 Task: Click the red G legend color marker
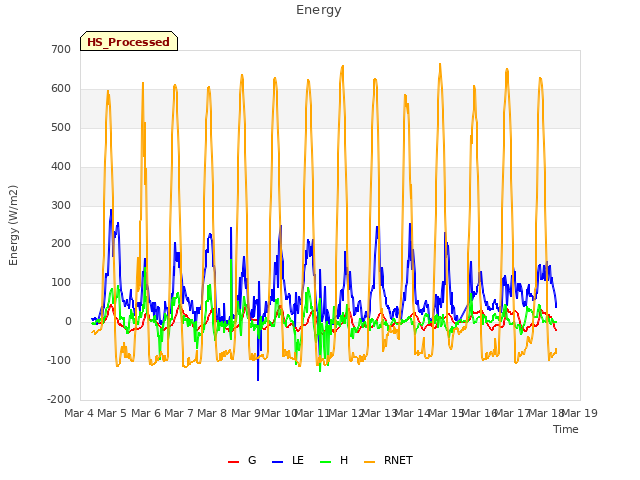click(x=233, y=462)
